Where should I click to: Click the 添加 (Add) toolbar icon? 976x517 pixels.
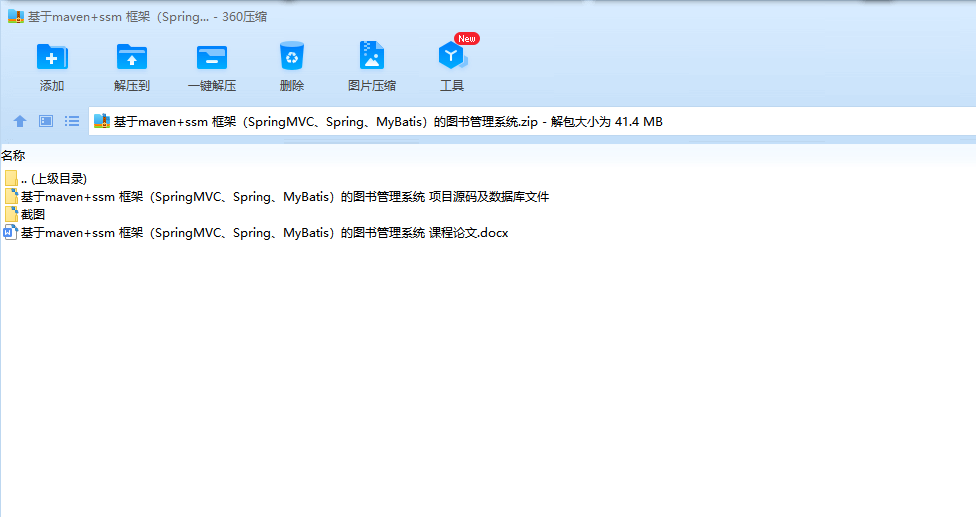pyautogui.click(x=52, y=57)
